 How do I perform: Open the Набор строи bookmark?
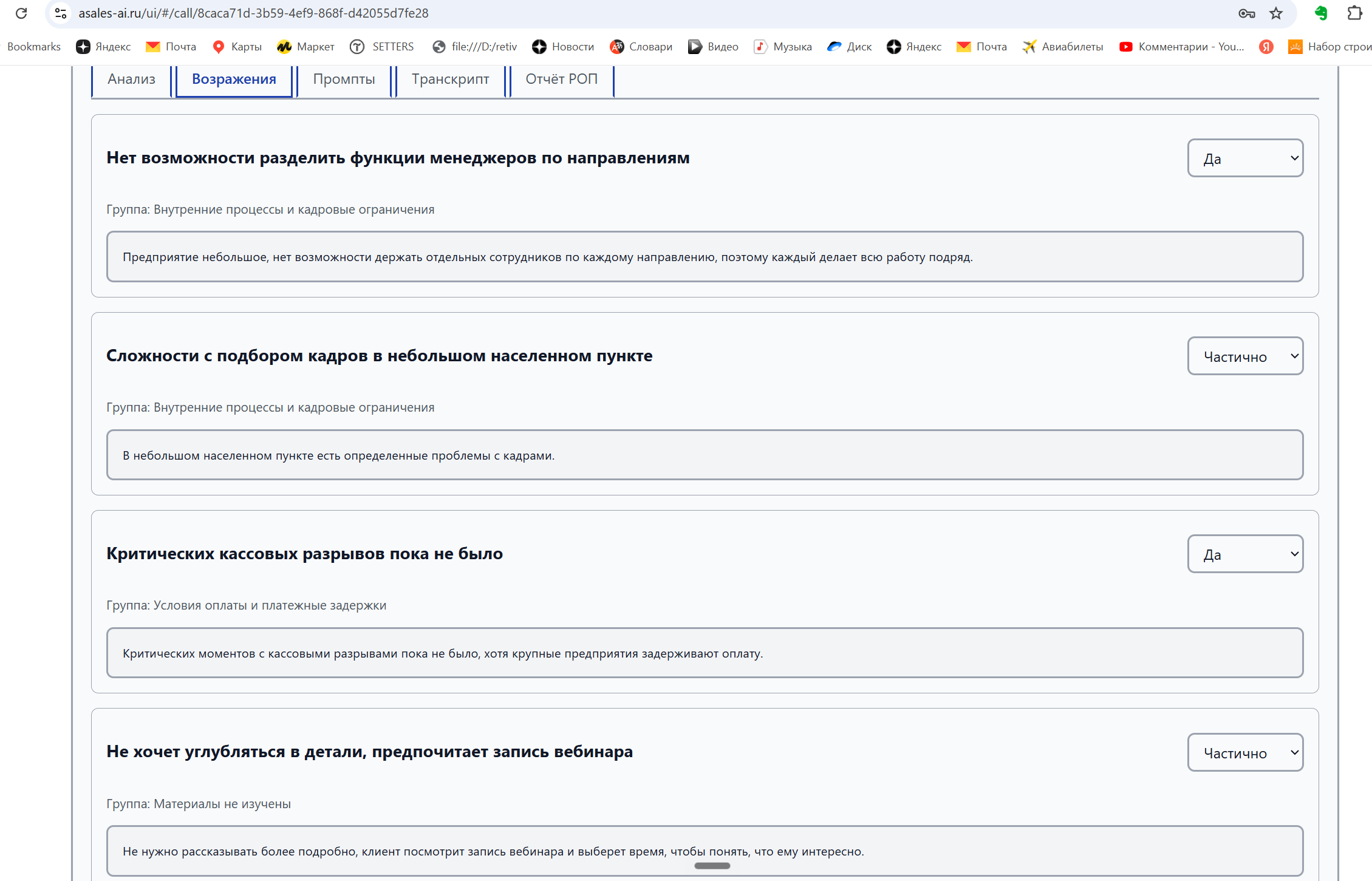click(x=1329, y=47)
